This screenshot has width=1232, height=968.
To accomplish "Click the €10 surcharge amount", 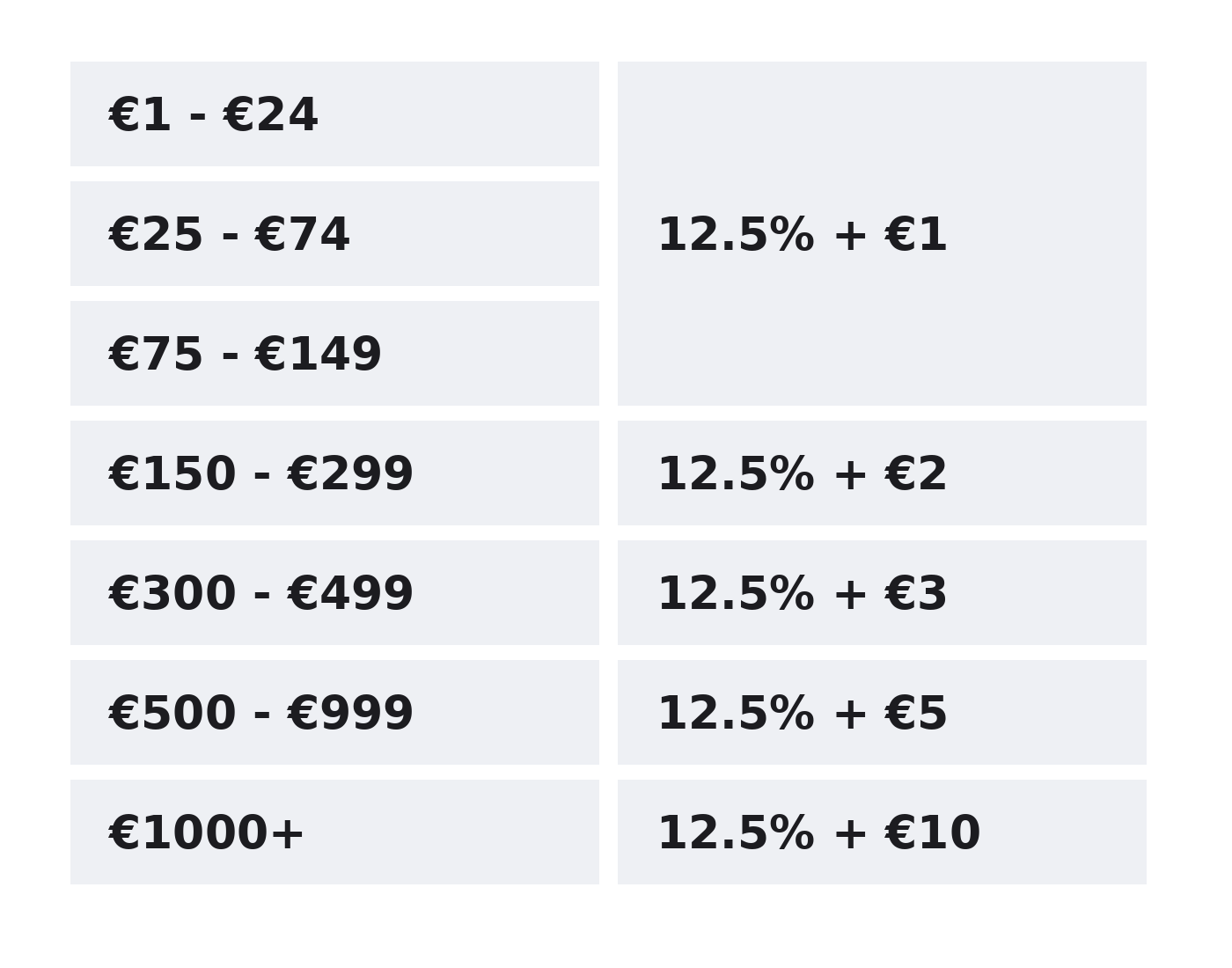I will [933, 833].
